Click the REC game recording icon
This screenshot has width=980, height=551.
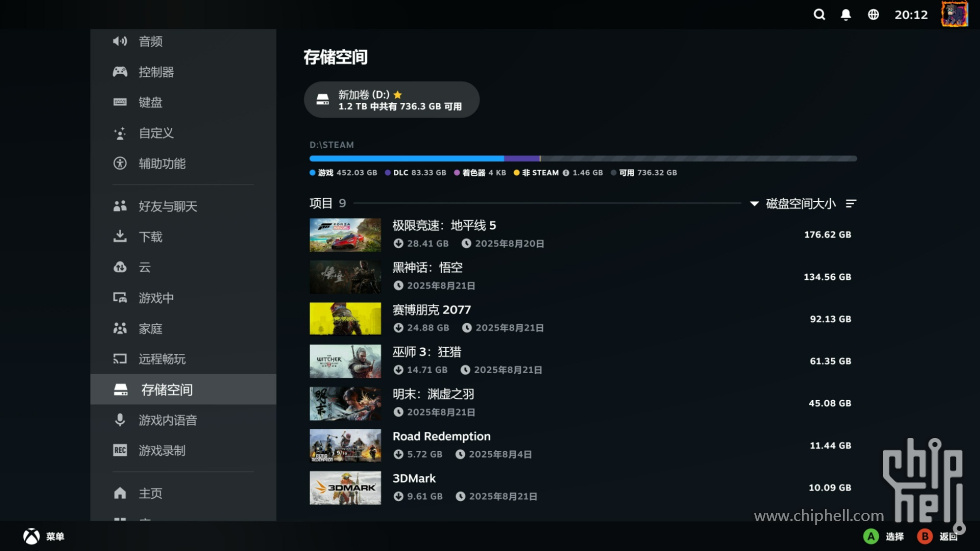pyautogui.click(x=120, y=450)
